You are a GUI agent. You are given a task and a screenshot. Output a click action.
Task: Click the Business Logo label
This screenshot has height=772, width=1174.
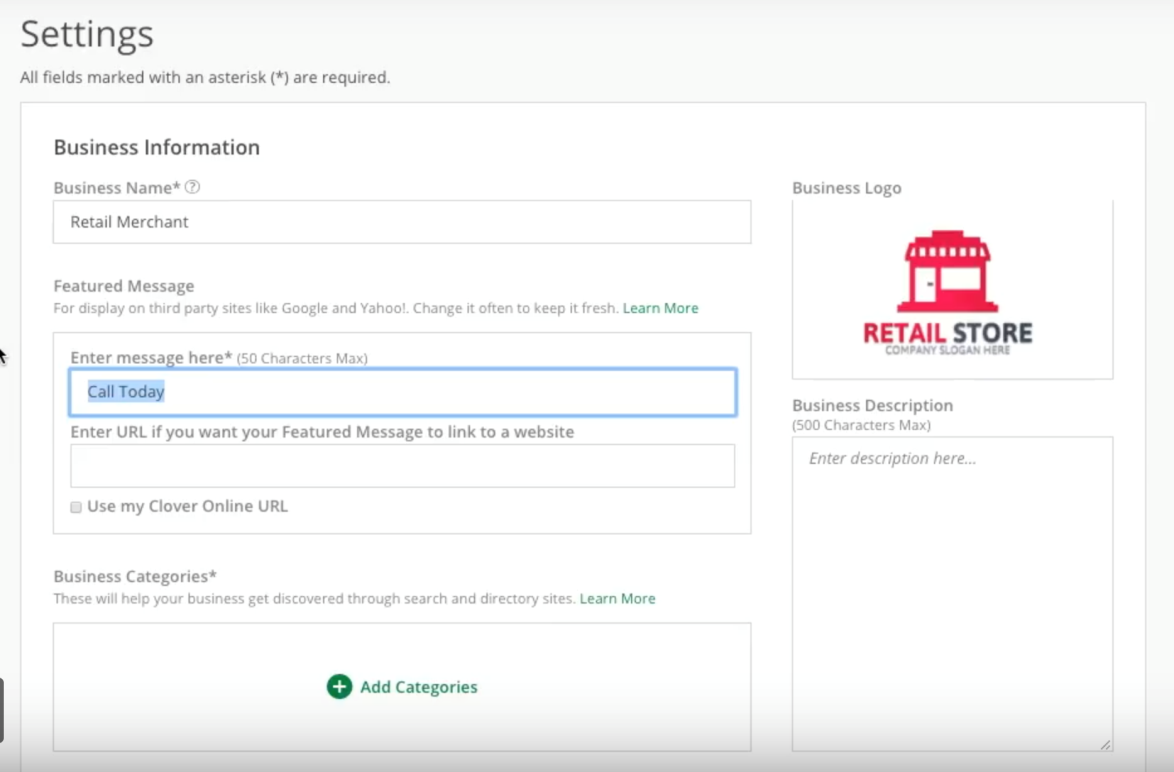click(x=846, y=188)
